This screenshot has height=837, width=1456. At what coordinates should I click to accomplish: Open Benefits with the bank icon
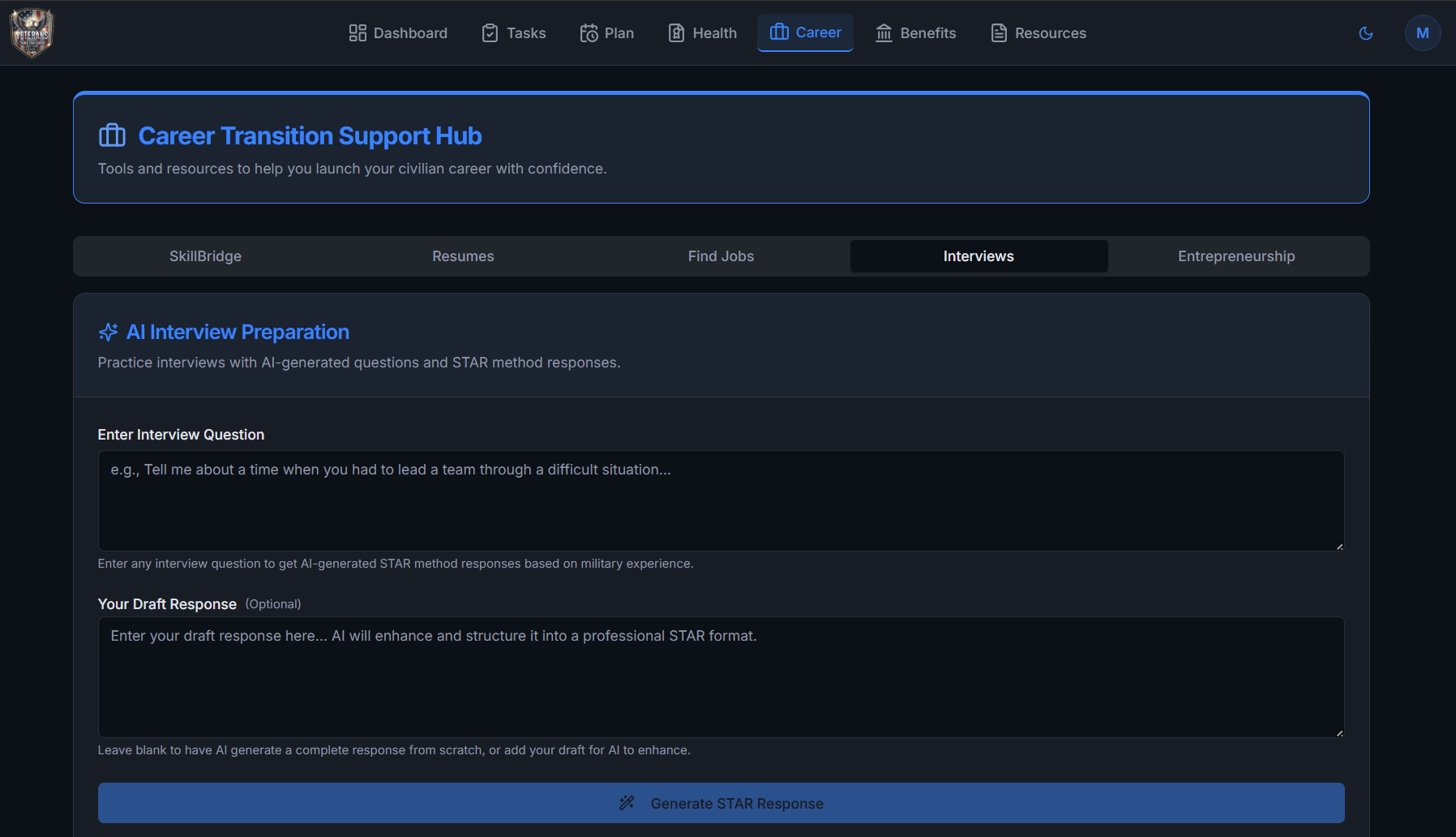[884, 32]
